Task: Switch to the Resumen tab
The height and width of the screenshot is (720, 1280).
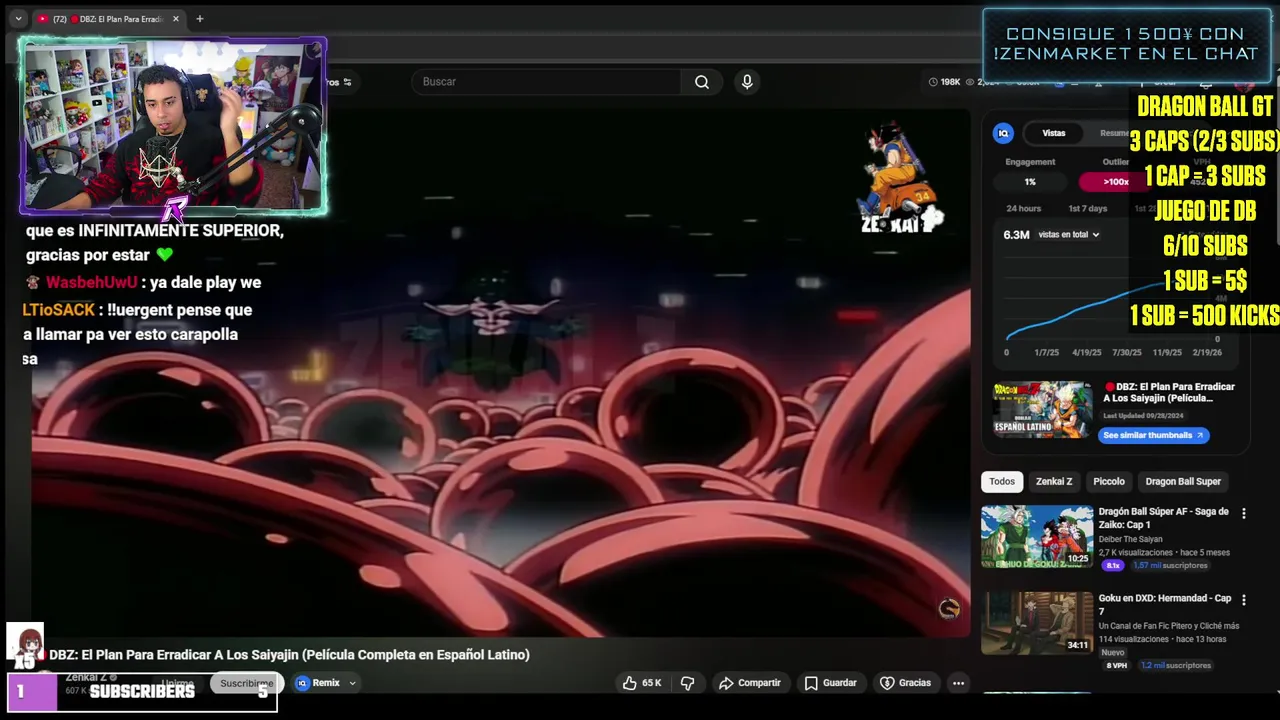Action: (1115, 133)
